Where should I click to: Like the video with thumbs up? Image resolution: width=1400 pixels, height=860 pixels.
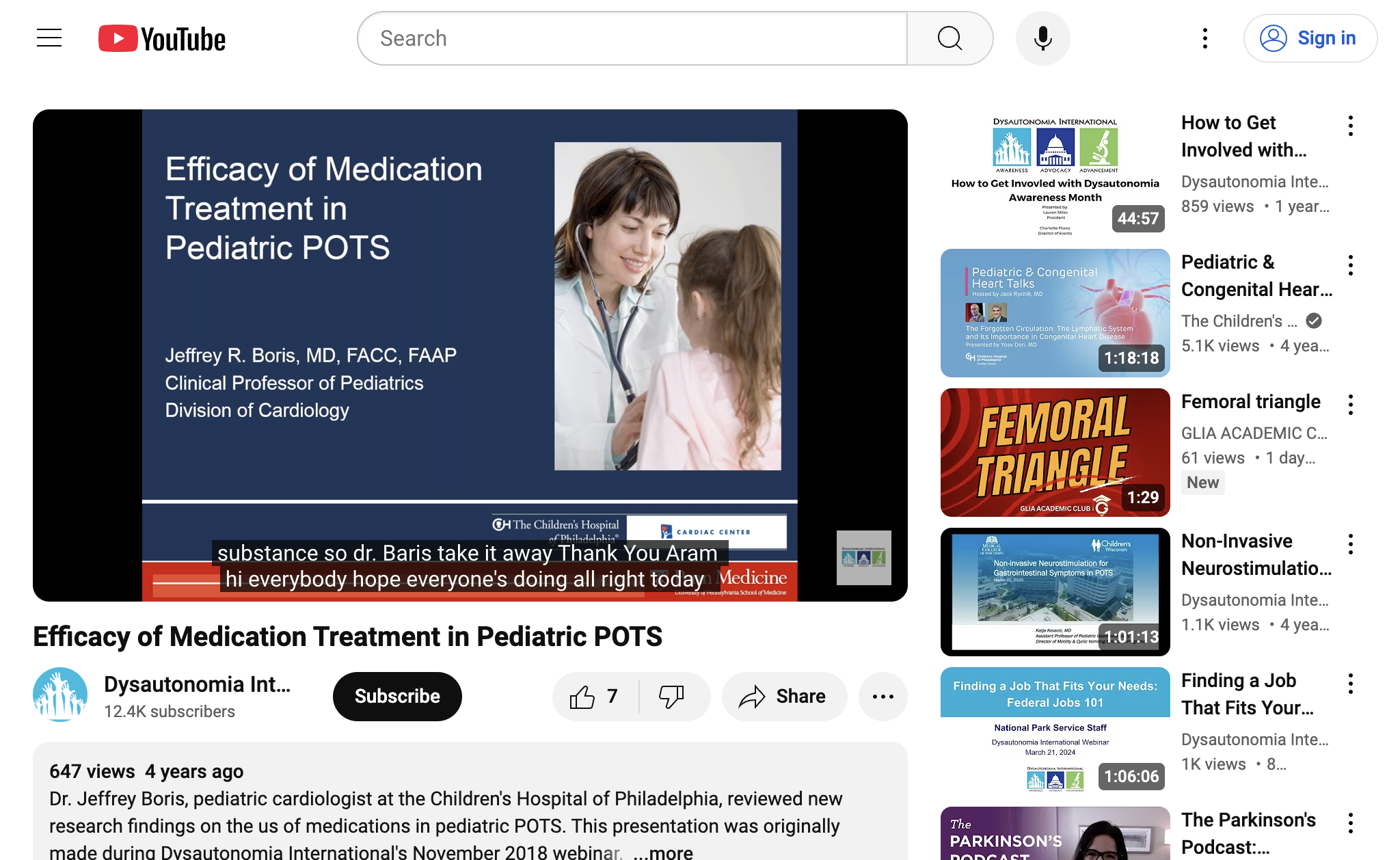[595, 697]
